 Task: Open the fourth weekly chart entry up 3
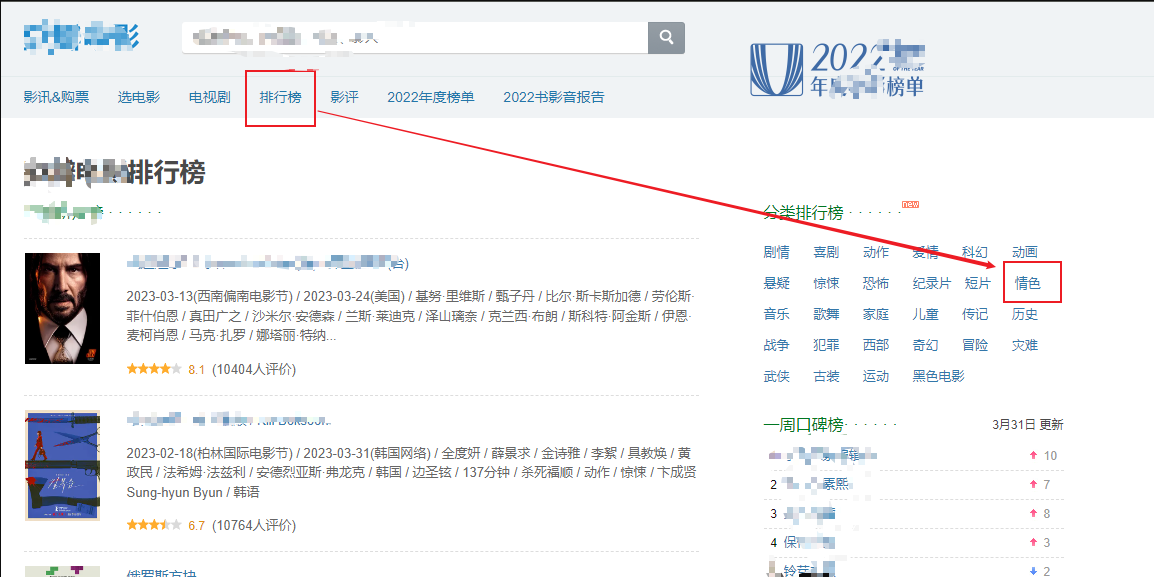[809, 543]
